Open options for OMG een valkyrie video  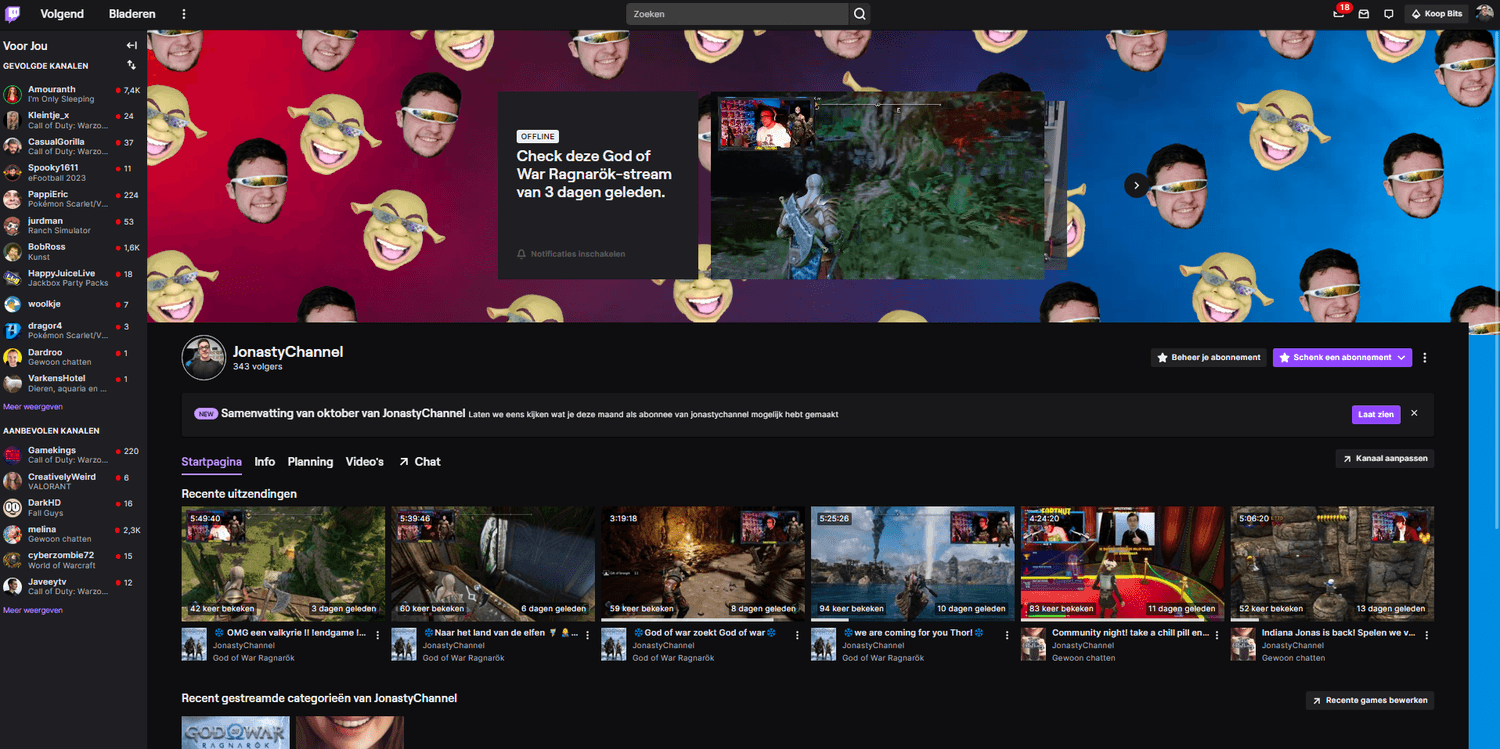point(377,635)
